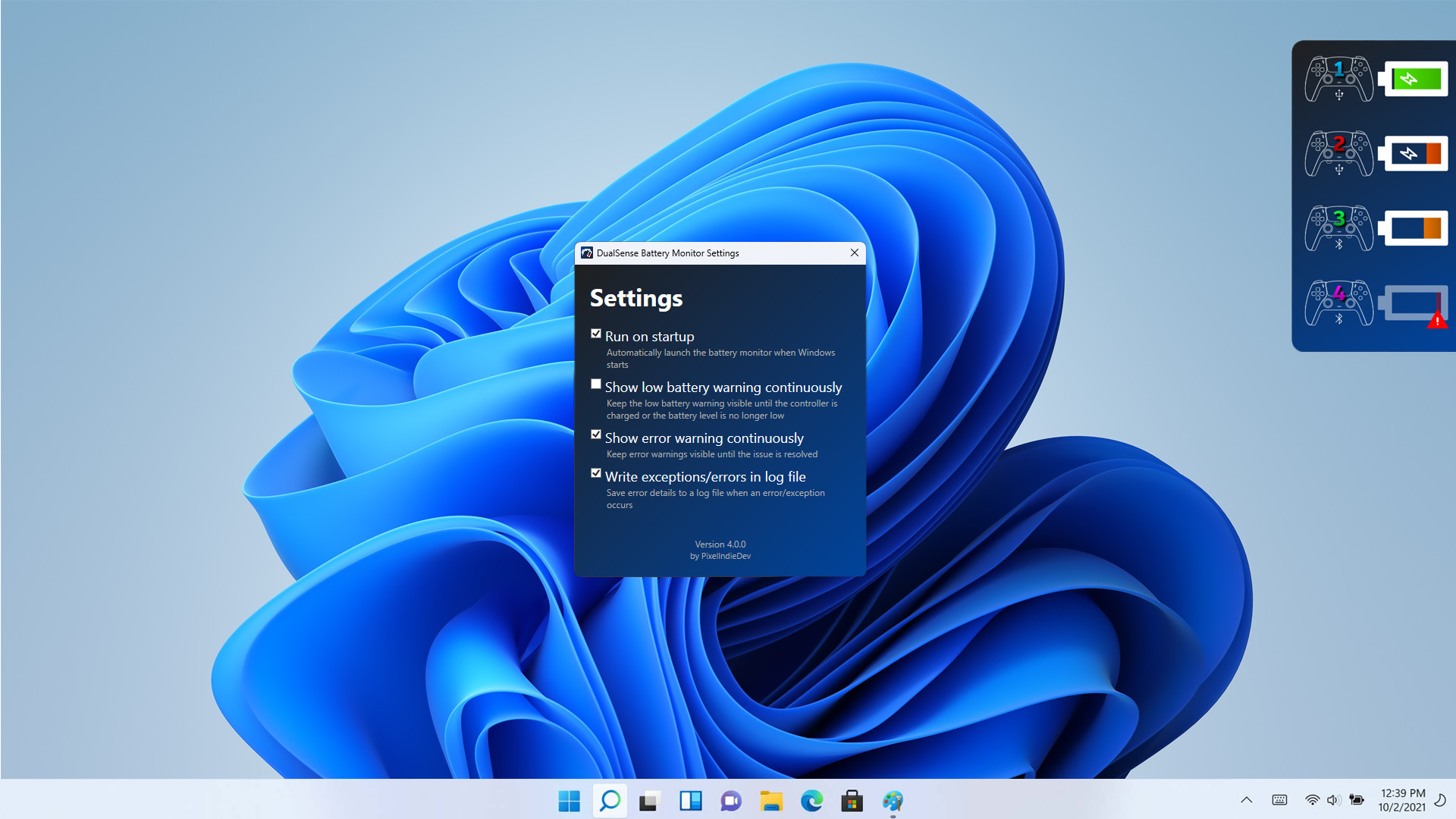This screenshot has width=1456, height=819.
Task: Click controller 4 gamepad icon
Action: coord(1338,303)
